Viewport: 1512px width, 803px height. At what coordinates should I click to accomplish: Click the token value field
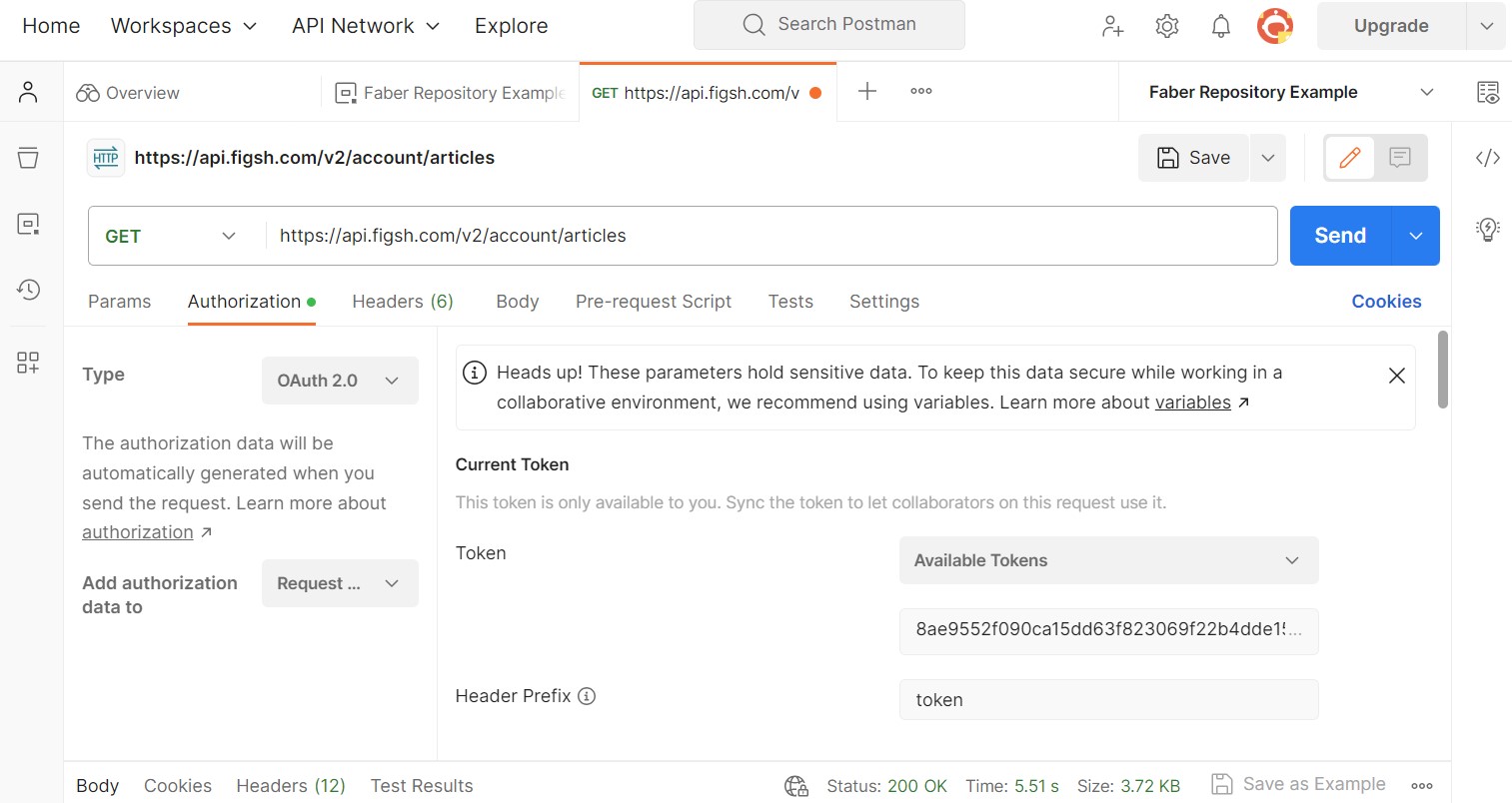click(x=1108, y=630)
